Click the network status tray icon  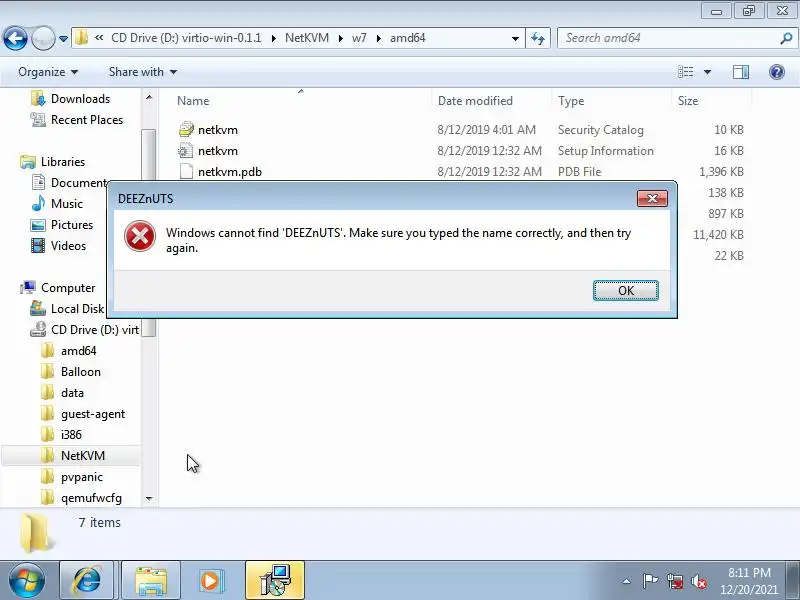[x=675, y=581]
